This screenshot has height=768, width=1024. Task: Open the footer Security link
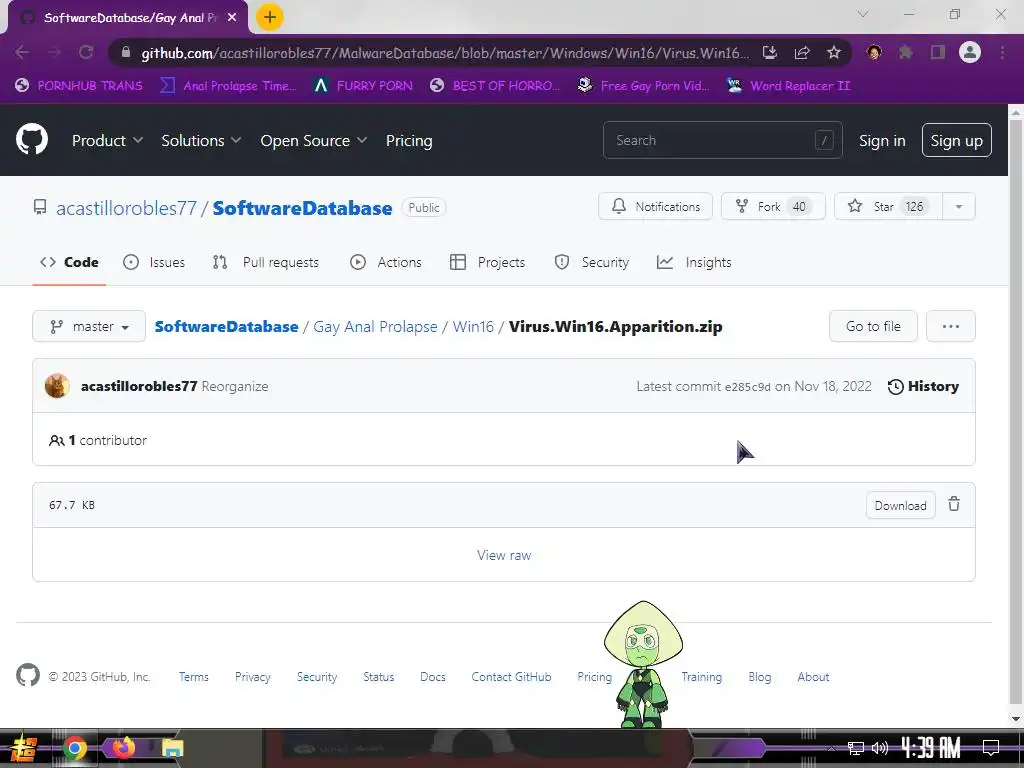317,677
